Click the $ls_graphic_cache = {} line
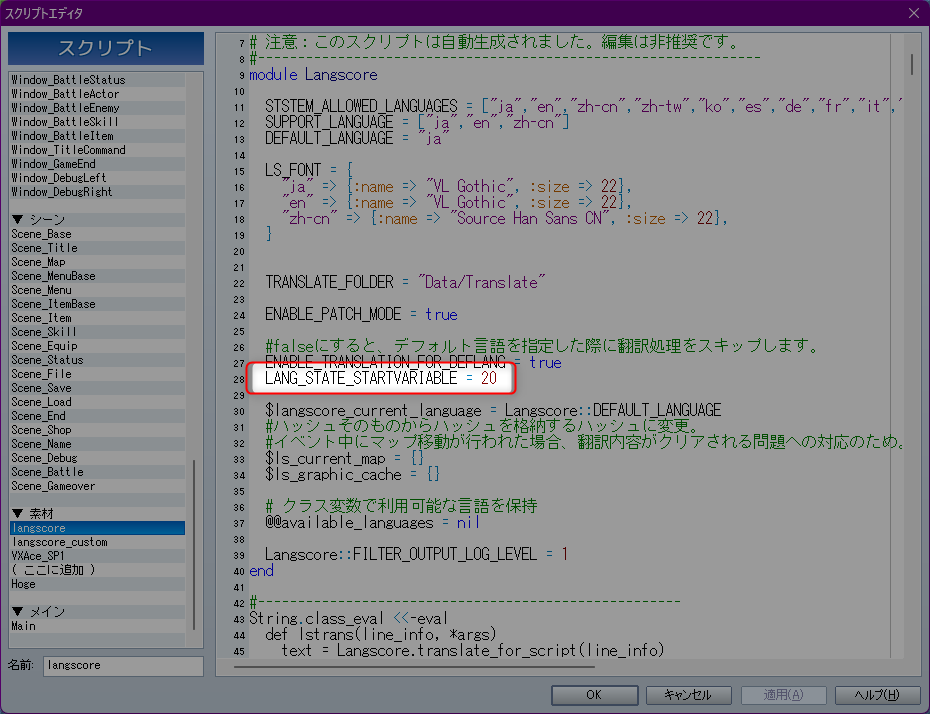 tap(352, 474)
